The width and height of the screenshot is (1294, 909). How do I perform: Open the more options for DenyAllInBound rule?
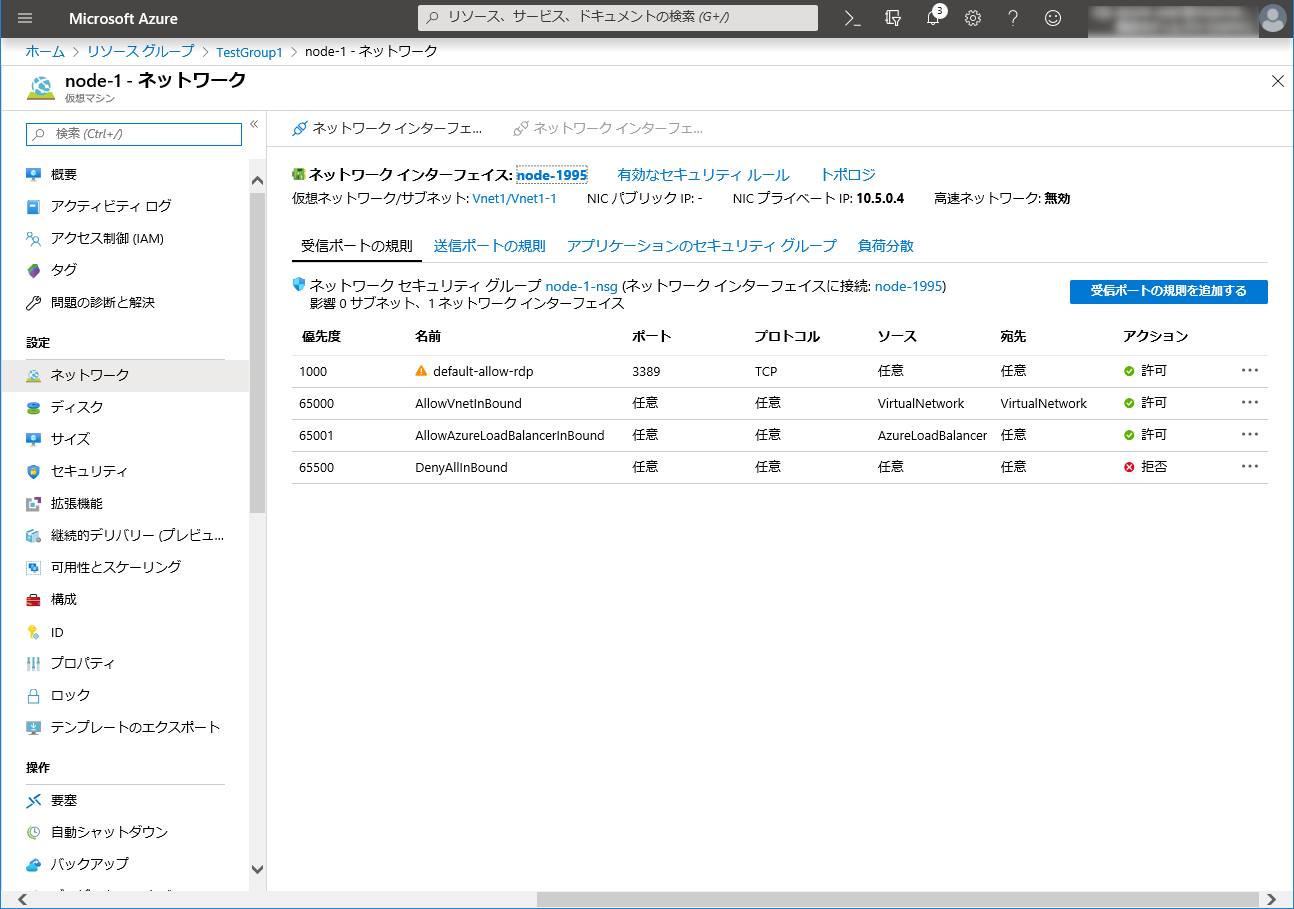pos(1249,466)
